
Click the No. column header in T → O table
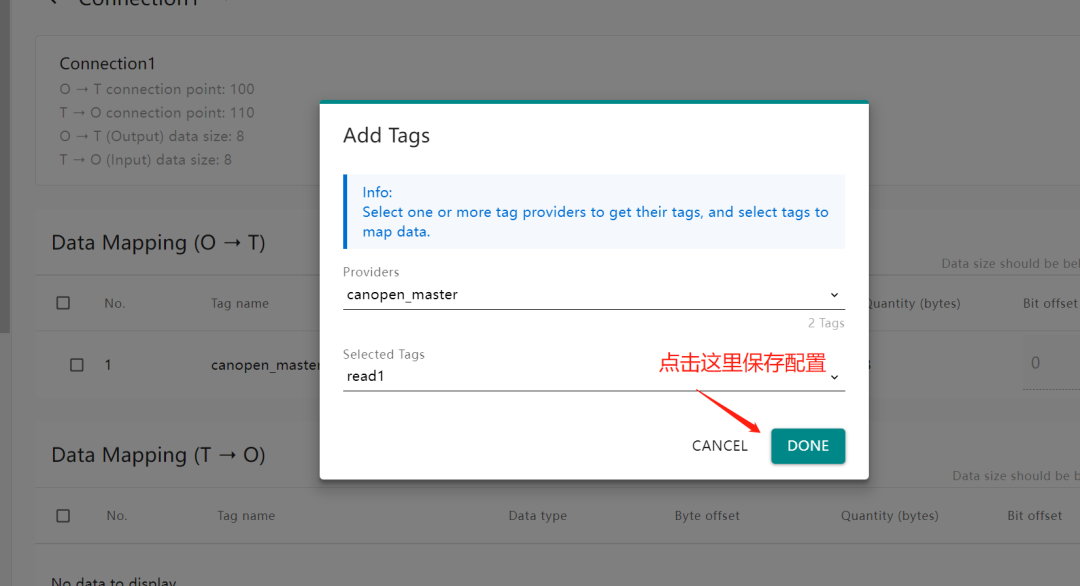pyautogui.click(x=117, y=516)
